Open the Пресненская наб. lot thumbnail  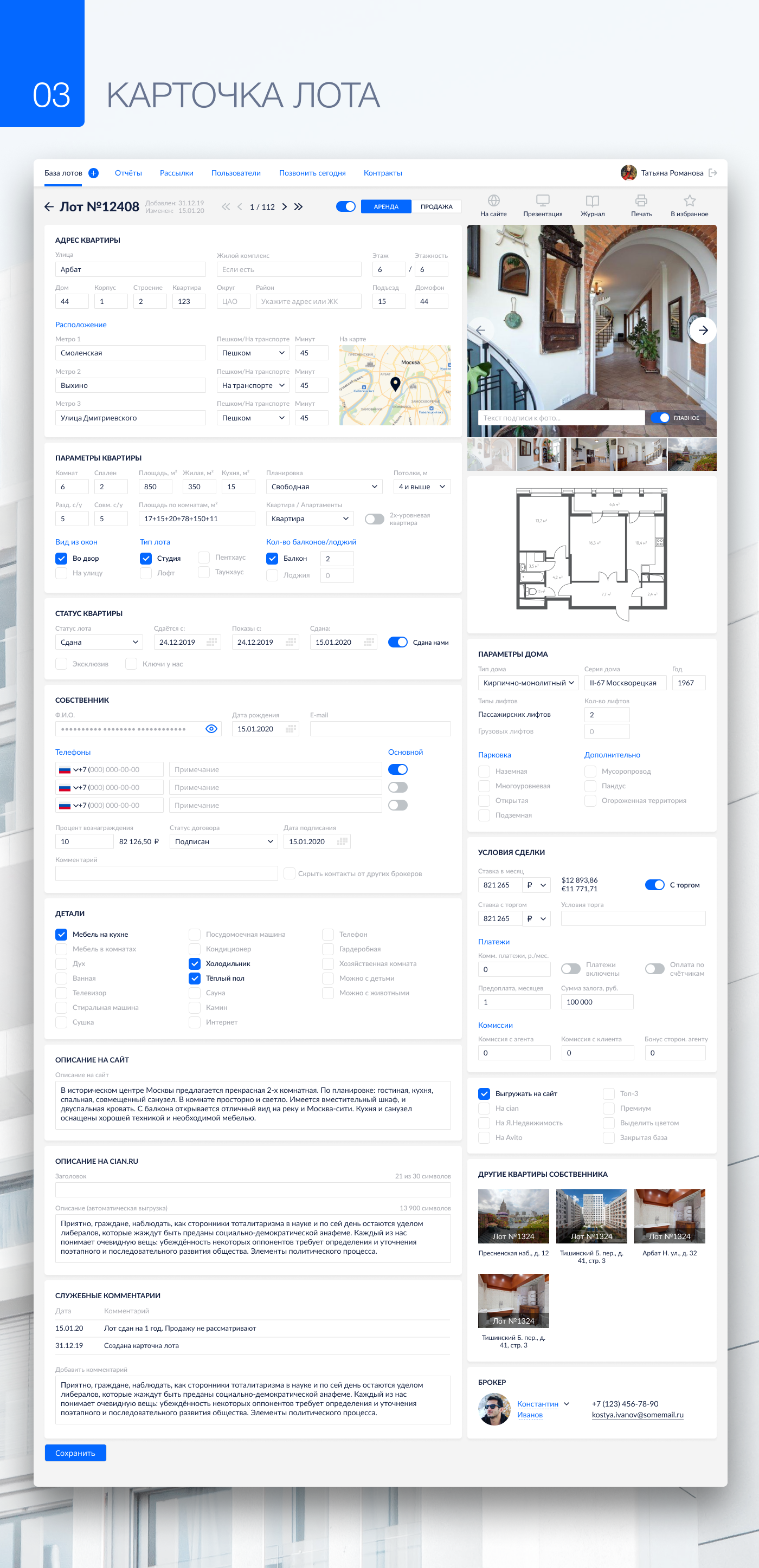[x=513, y=1216]
